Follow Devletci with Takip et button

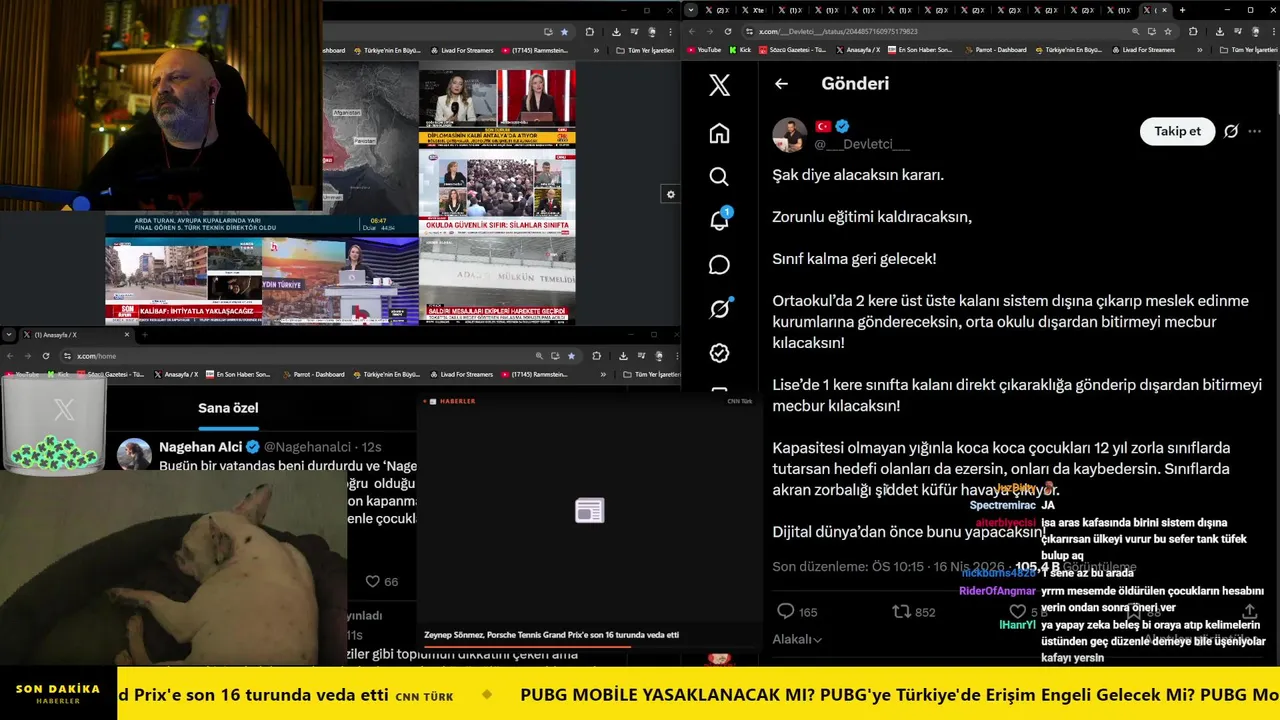[1177, 131]
